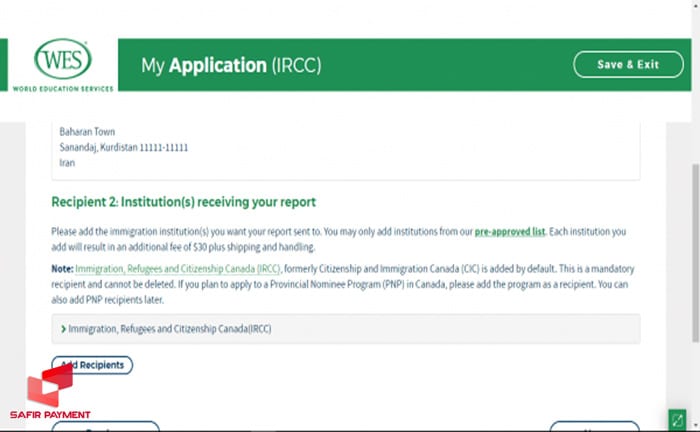Click the My Application (IRCC) header title
This screenshot has width=700, height=432.
[231, 66]
